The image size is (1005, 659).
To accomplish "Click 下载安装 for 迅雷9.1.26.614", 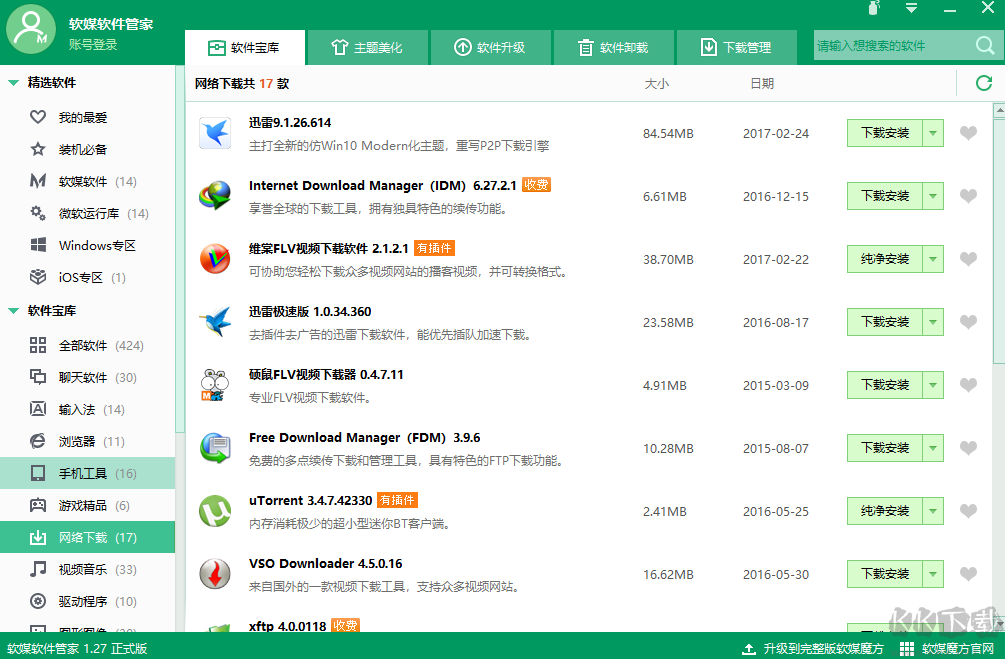I will [885, 133].
